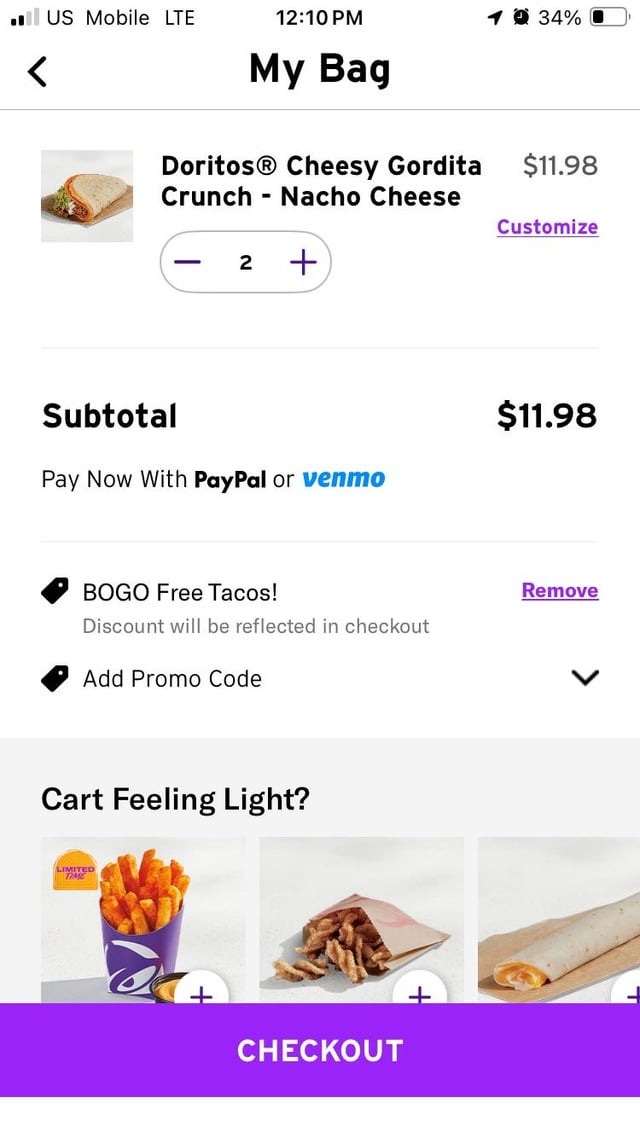Tap the Doritos Gordita Crunch thumbnail

point(87,196)
